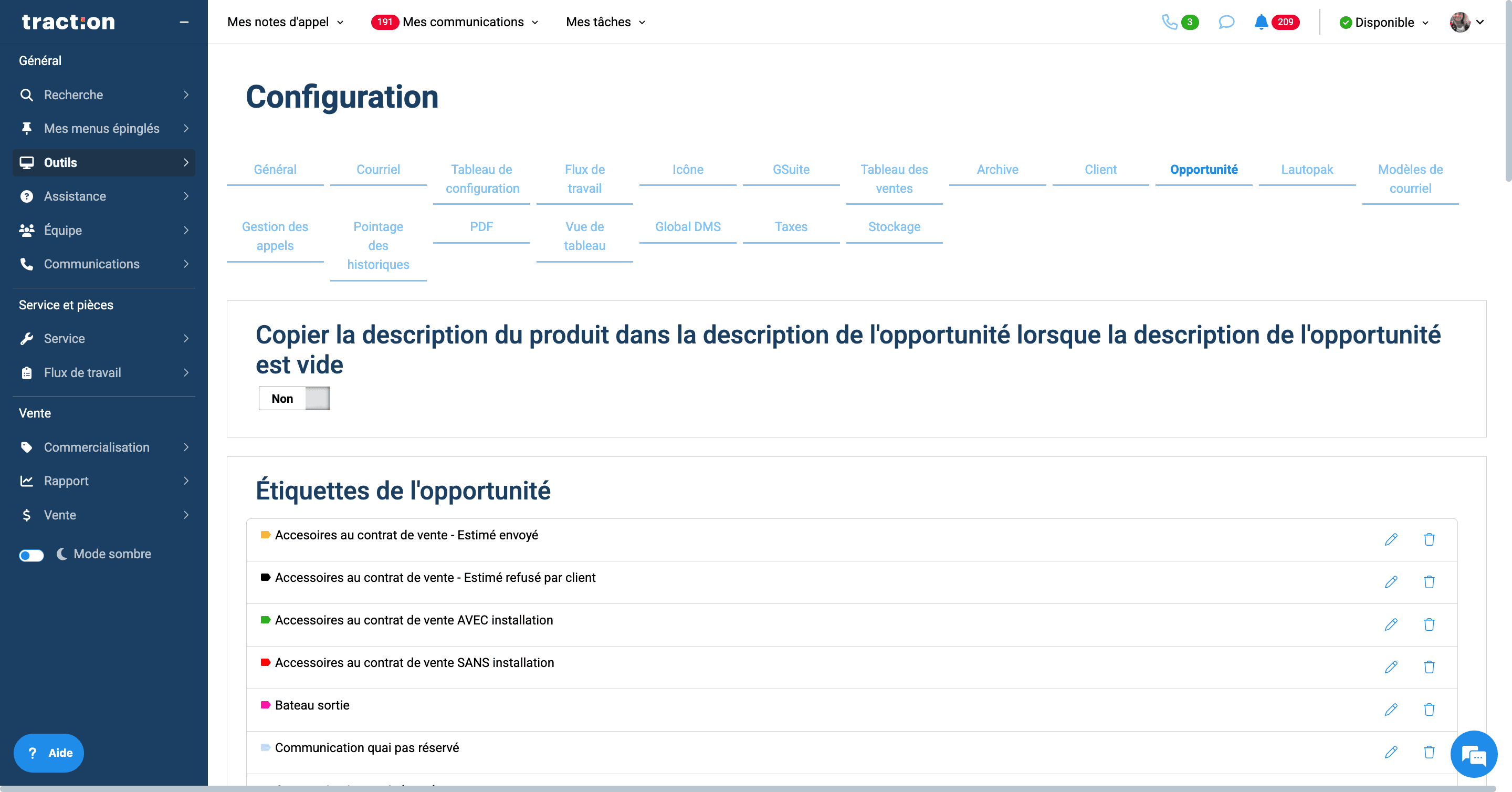Switch to the Lautopak tab
1512x792 pixels.
coord(1307,170)
